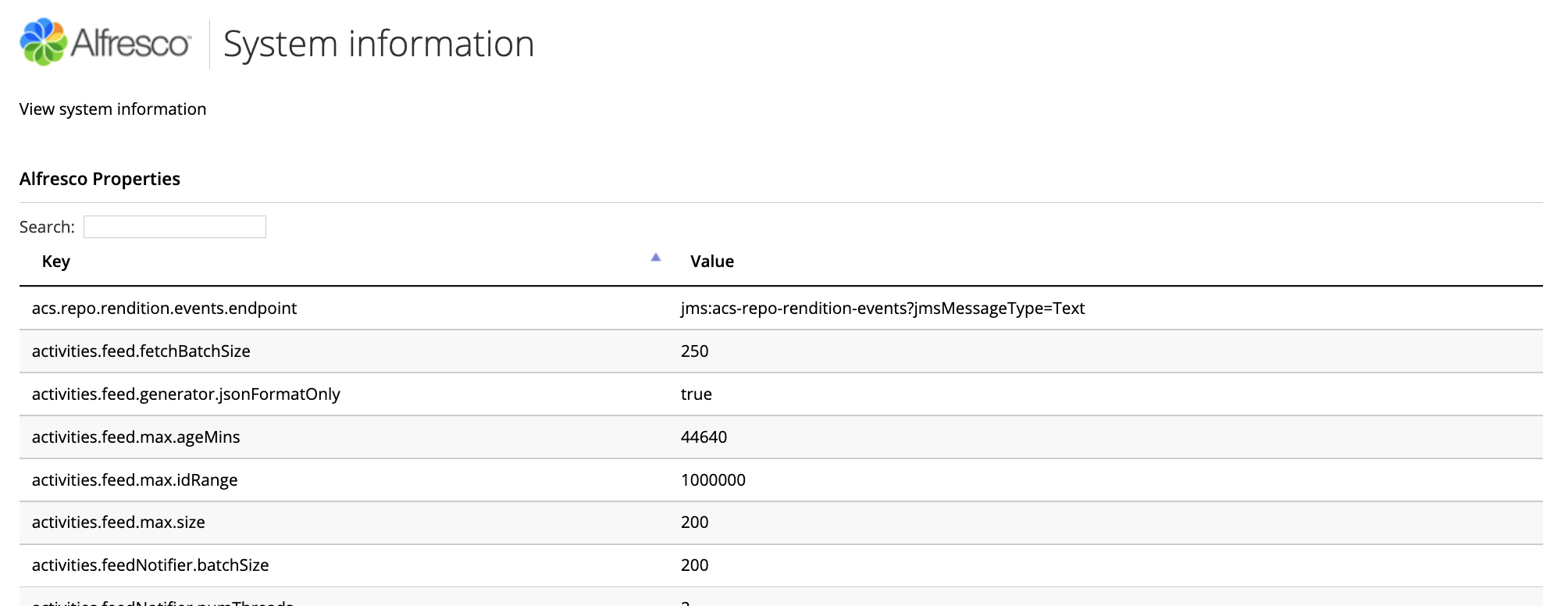Screen dimensions: 1568x606
Task: Select value 44640
Action: click(x=704, y=437)
